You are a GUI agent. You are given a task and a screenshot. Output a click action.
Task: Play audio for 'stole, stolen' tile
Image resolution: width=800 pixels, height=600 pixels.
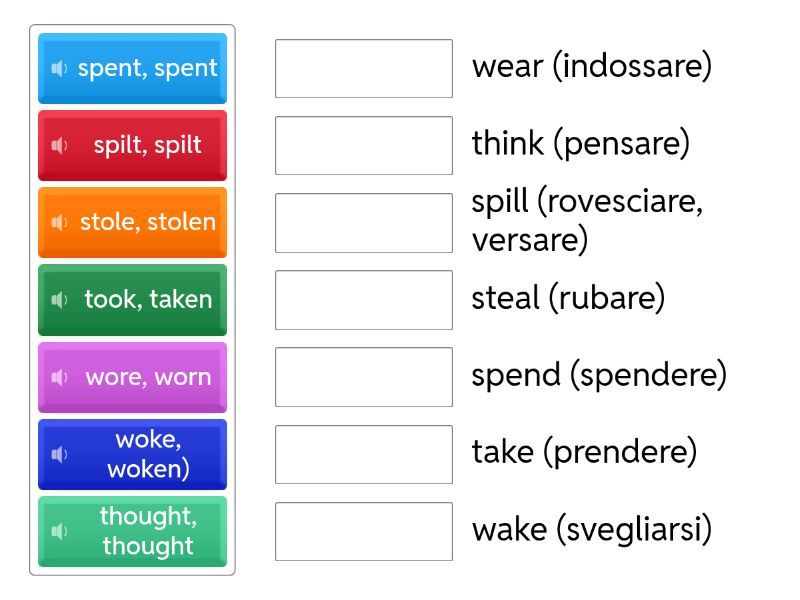pyautogui.click(x=59, y=222)
